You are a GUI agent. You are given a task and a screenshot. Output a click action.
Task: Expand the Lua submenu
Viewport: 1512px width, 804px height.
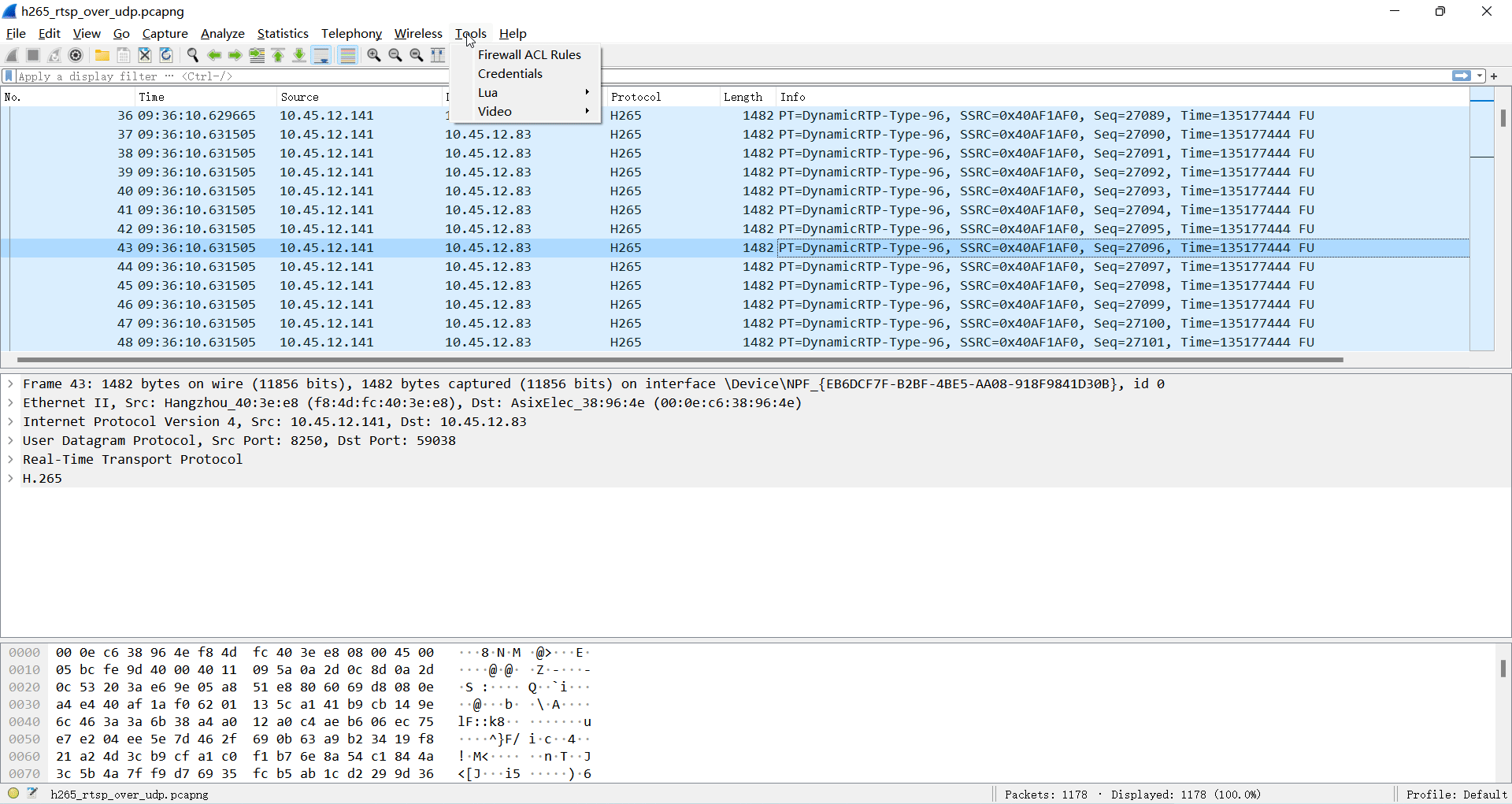pyautogui.click(x=526, y=93)
